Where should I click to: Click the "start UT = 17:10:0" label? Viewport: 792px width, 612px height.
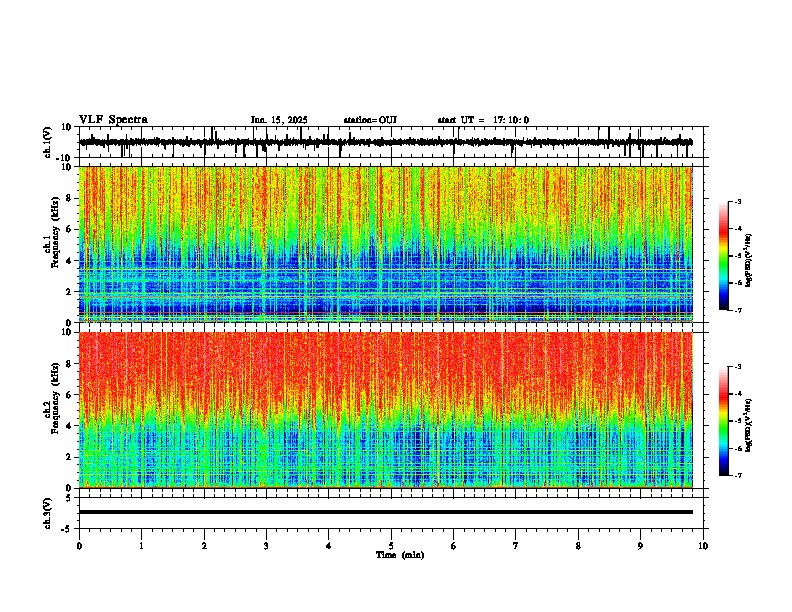click(x=483, y=120)
